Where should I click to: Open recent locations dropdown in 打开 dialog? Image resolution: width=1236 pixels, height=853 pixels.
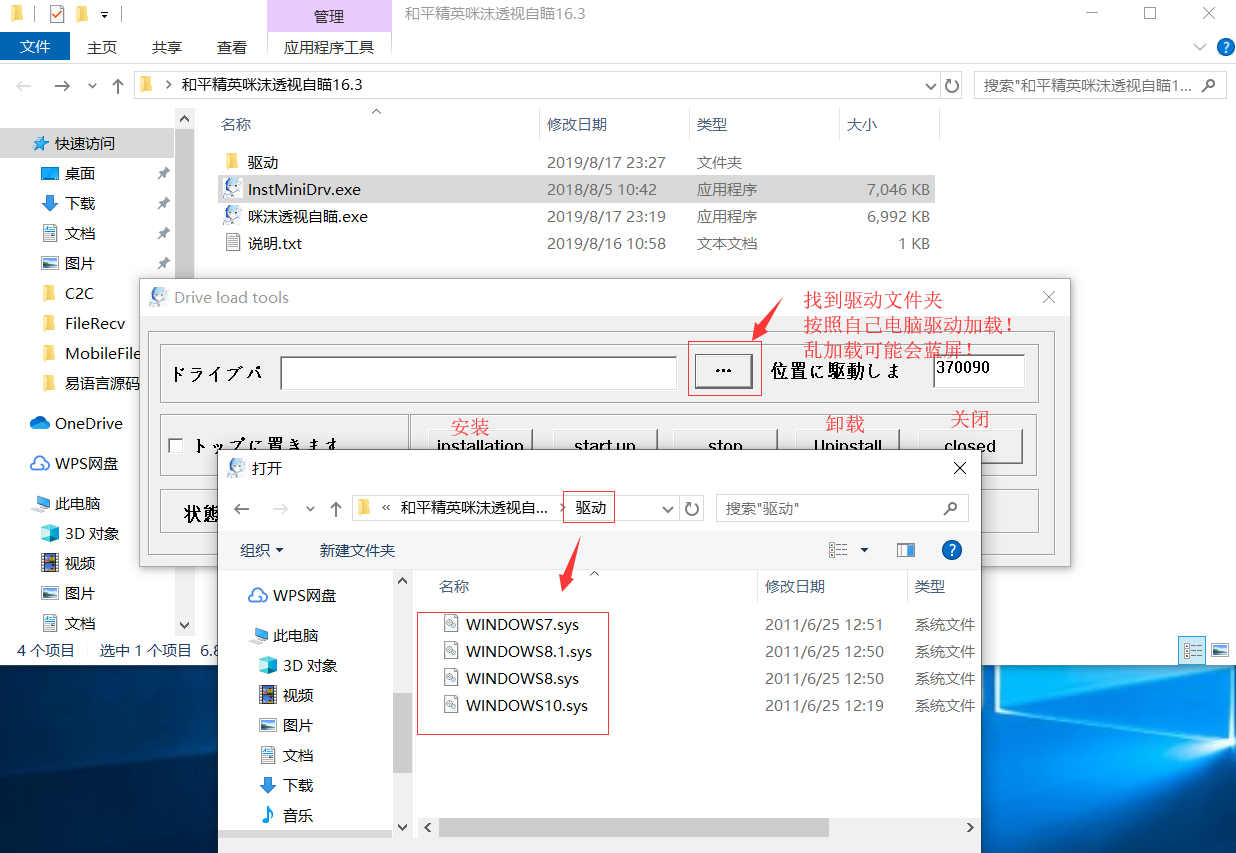[311, 509]
